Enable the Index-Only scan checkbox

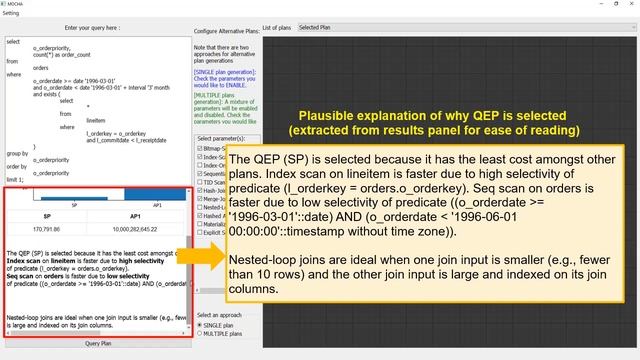(200, 165)
